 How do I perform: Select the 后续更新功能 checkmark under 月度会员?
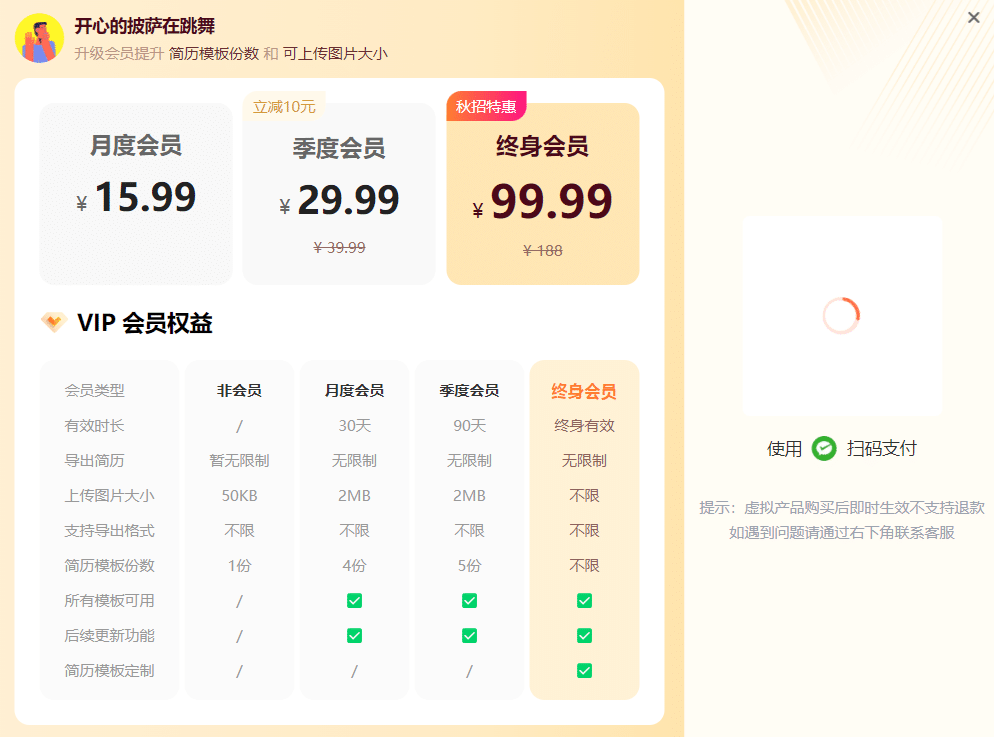click(x=354, y=635)
